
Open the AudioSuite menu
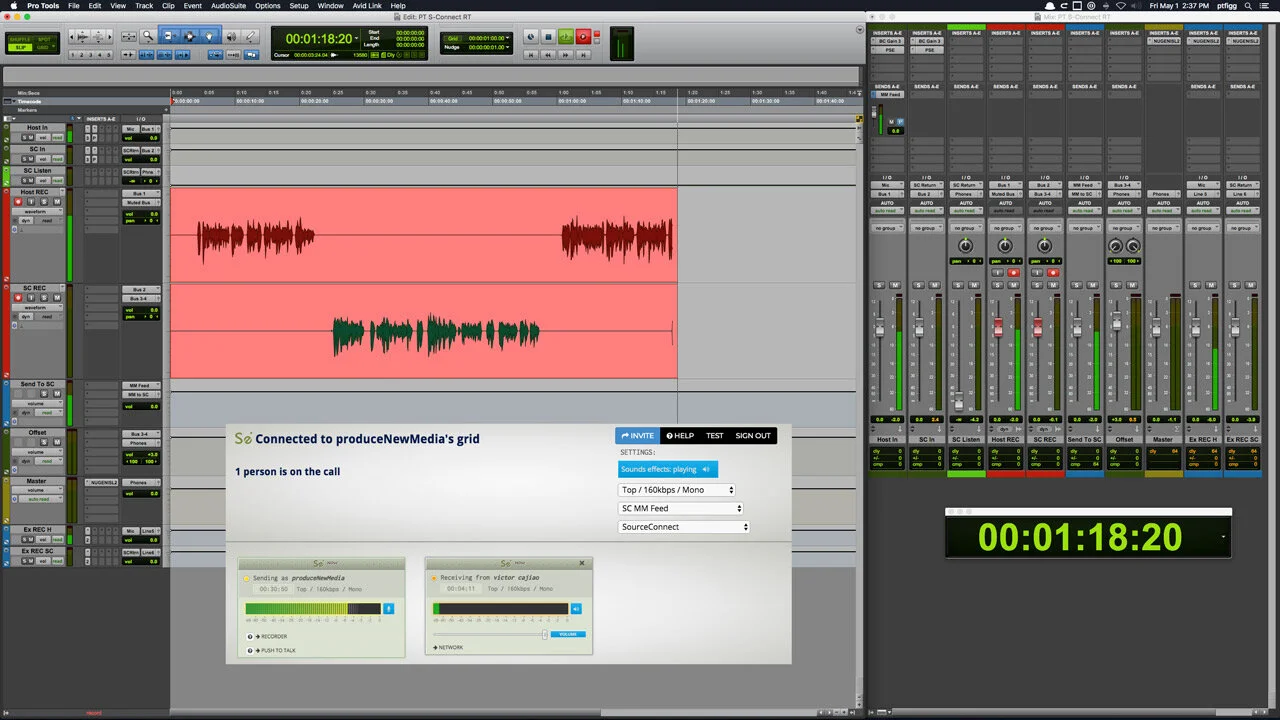[x=229, y=6]
